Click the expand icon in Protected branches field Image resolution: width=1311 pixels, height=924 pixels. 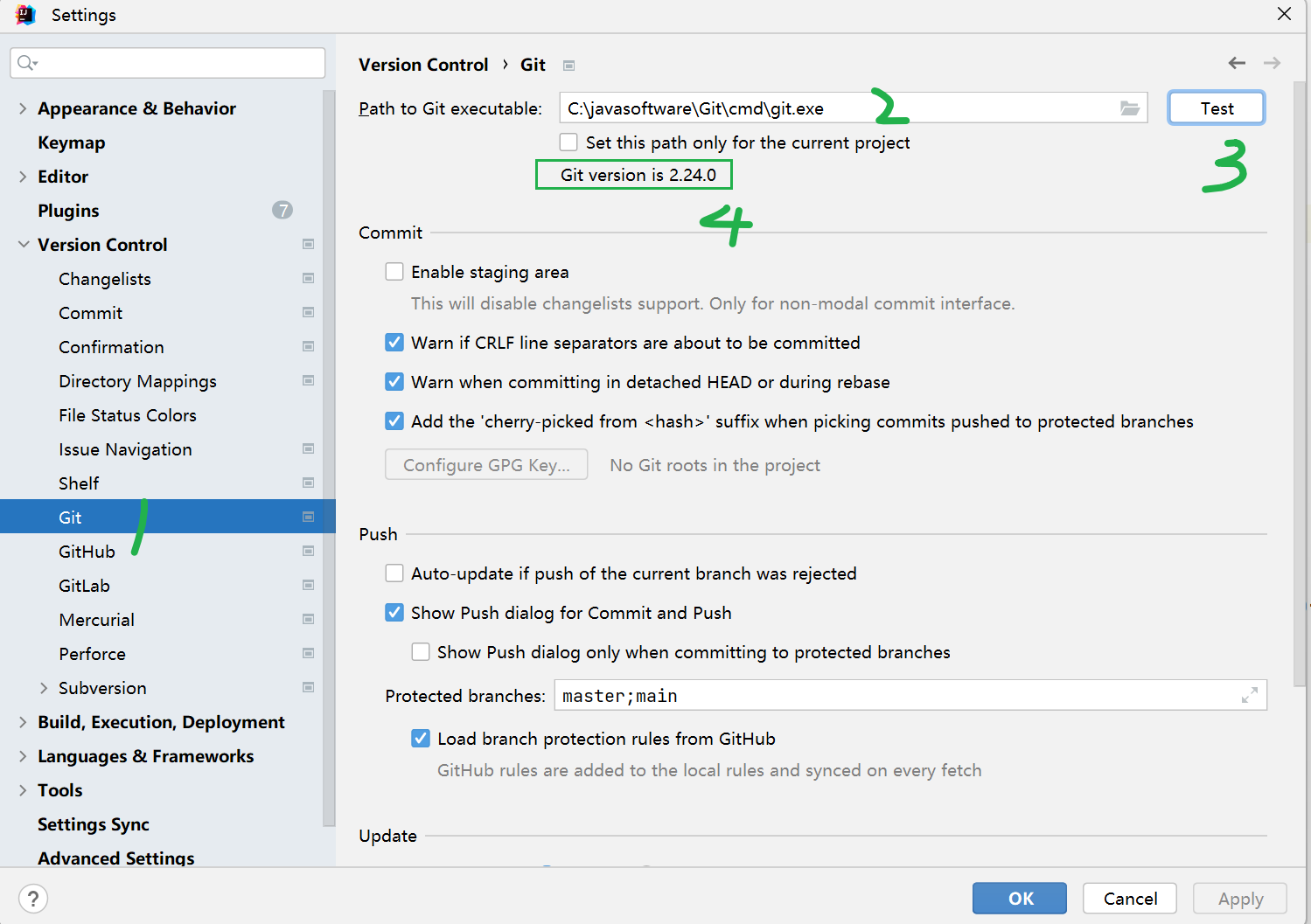pos(1250,695)
